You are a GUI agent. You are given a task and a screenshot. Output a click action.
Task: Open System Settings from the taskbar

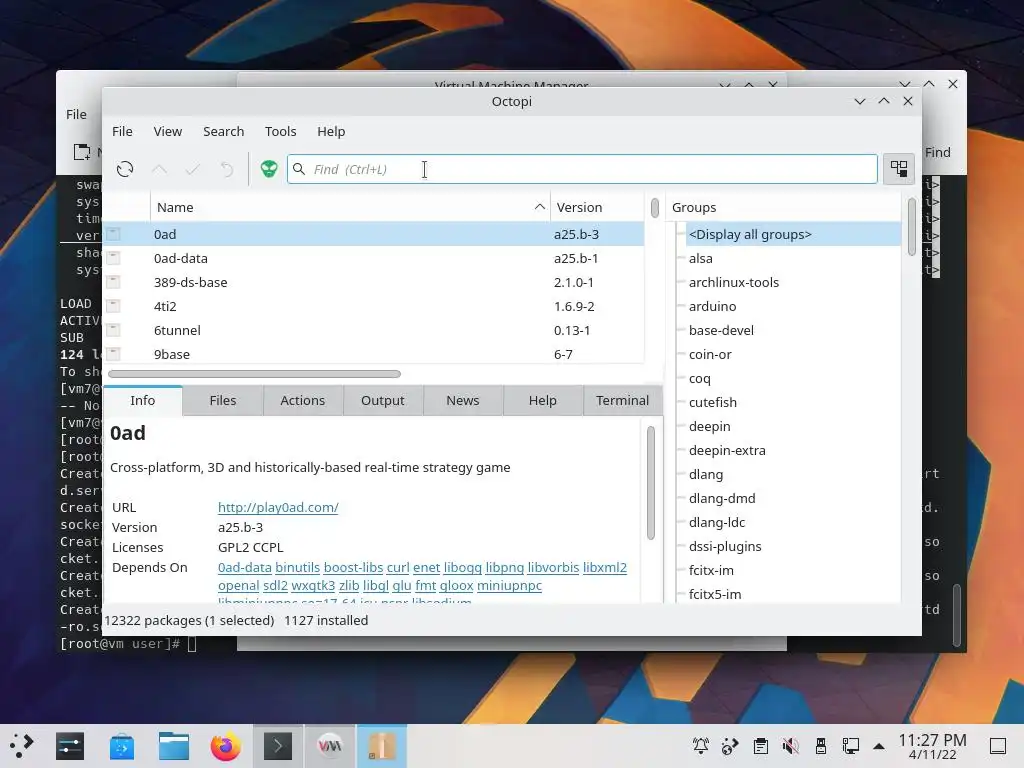pos(70,746)
